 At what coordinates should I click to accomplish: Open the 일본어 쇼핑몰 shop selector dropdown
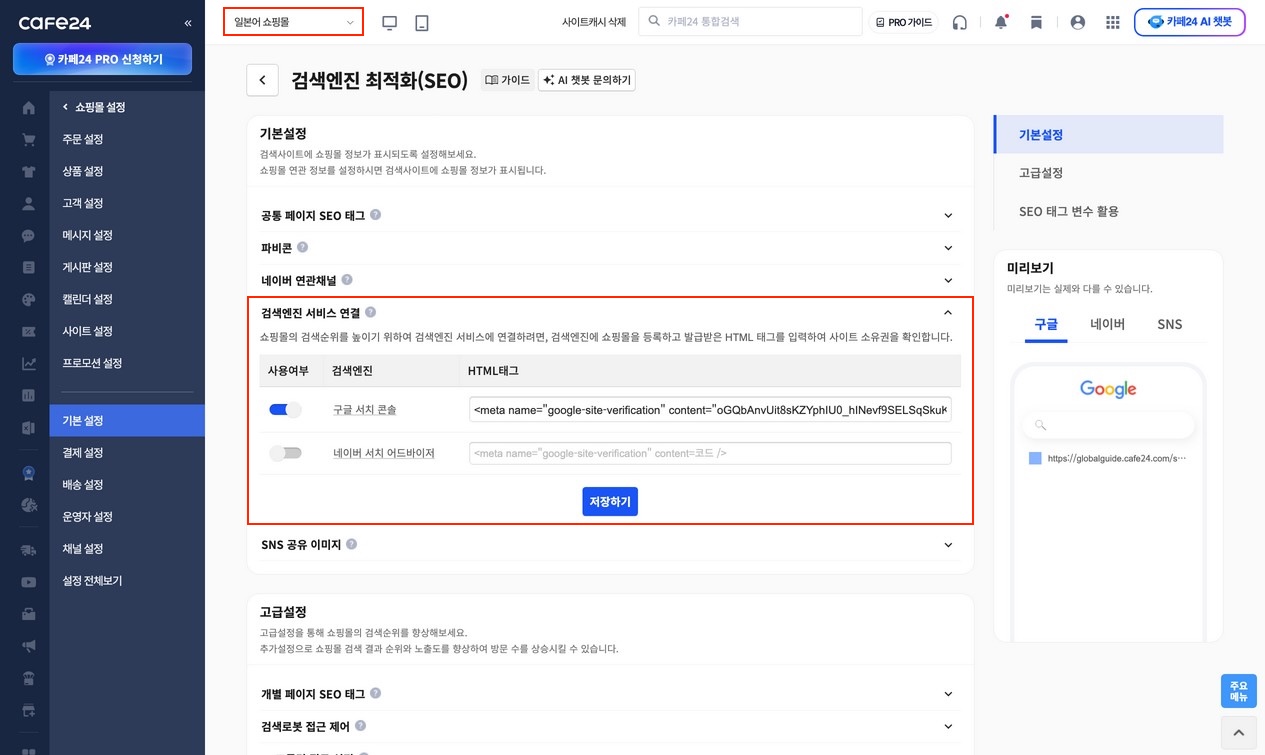click(x=293, y=21)
